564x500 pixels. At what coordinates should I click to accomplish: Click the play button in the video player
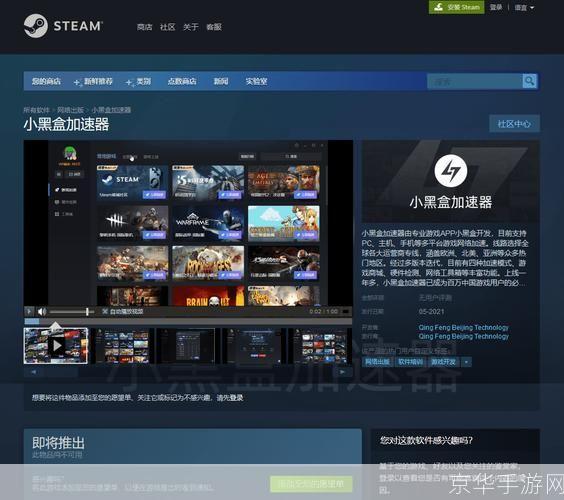[29, 312]
